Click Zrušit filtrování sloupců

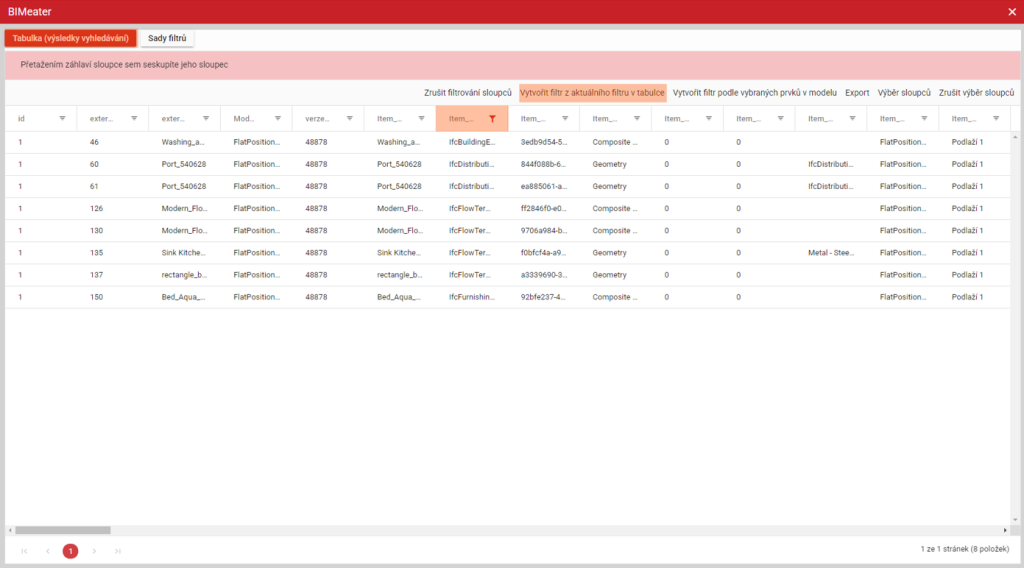468,92
